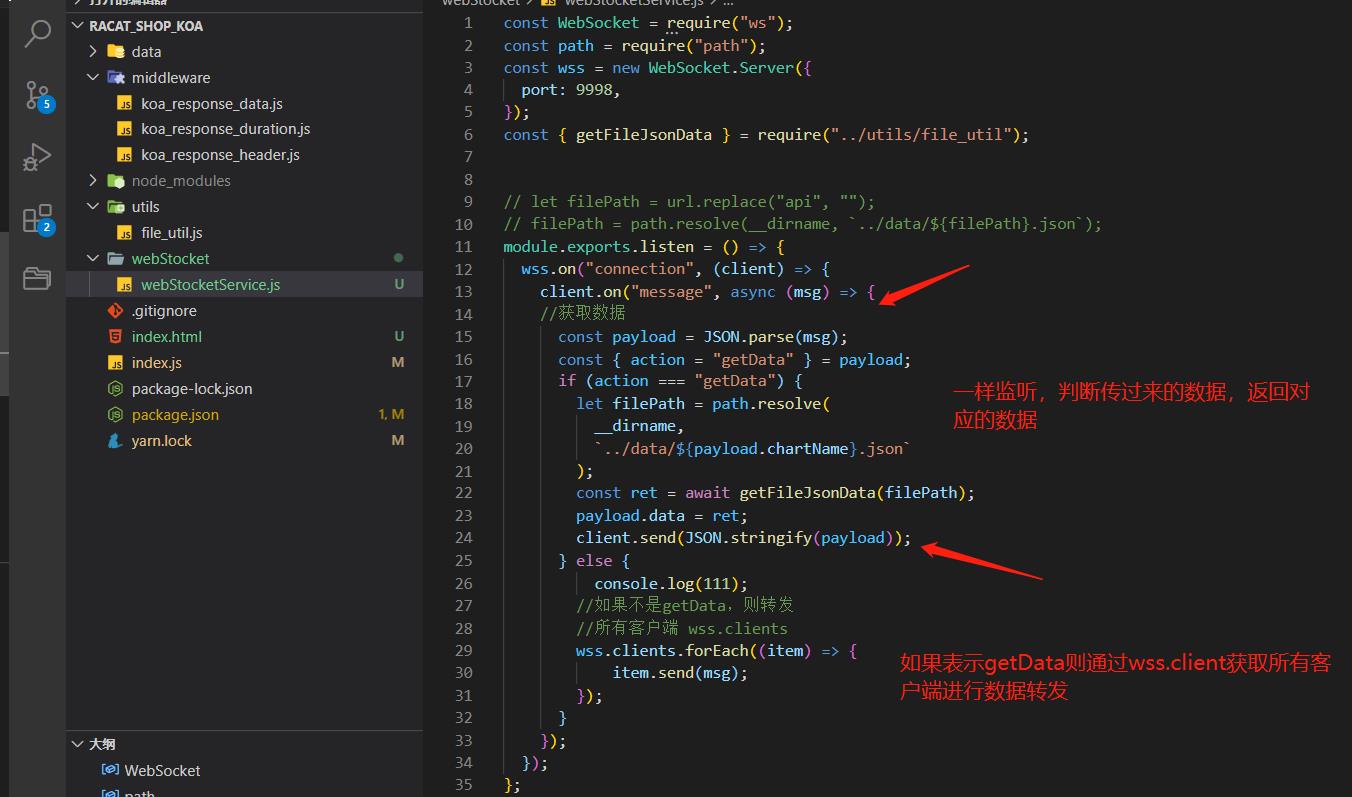Viewport: 1352px width, 797px height.
Task: Click the node icon beside package-lock.json
Action: coord(115,389)
